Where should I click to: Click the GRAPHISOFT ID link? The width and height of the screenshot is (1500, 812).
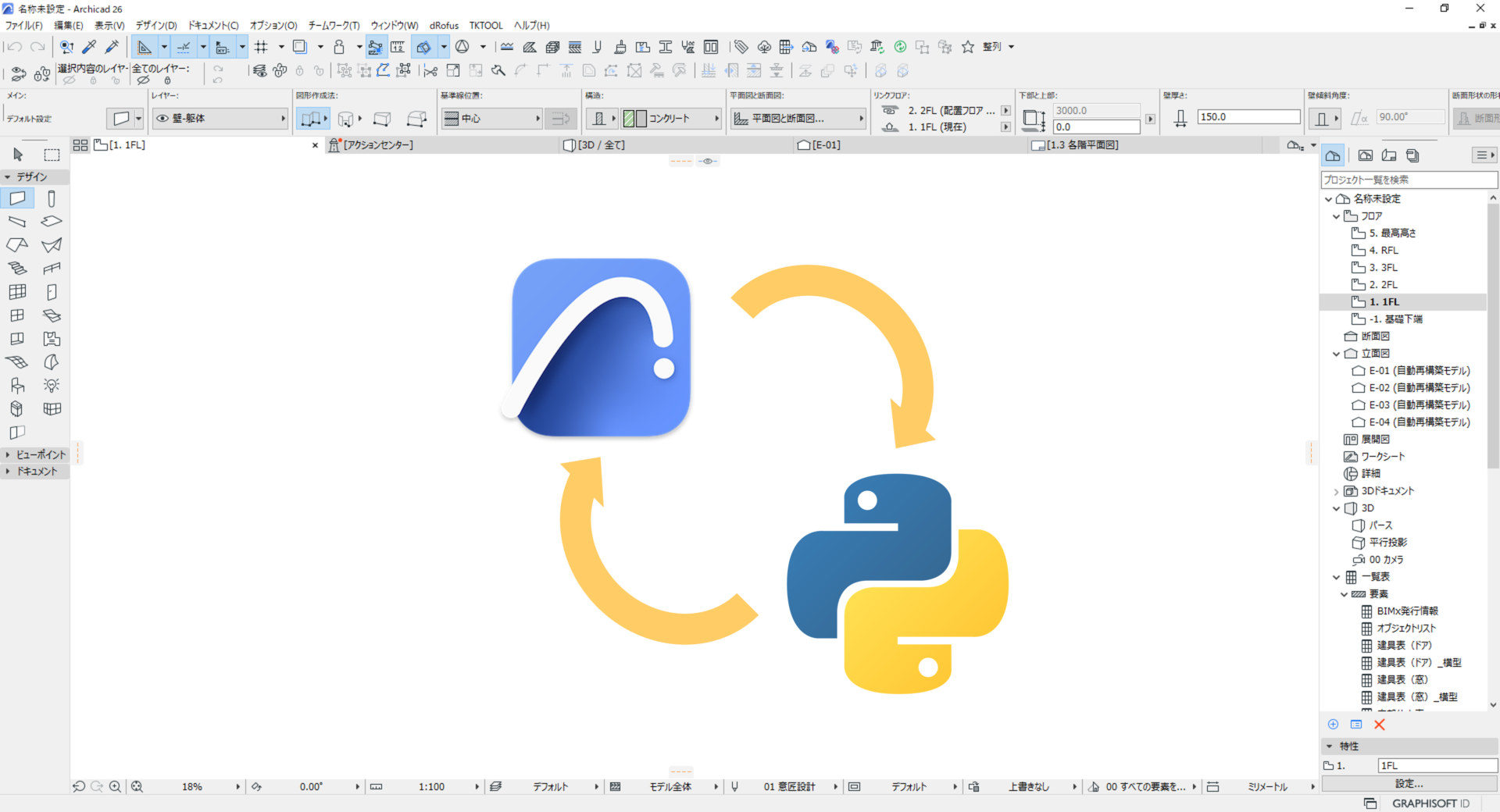point(1431,803)
